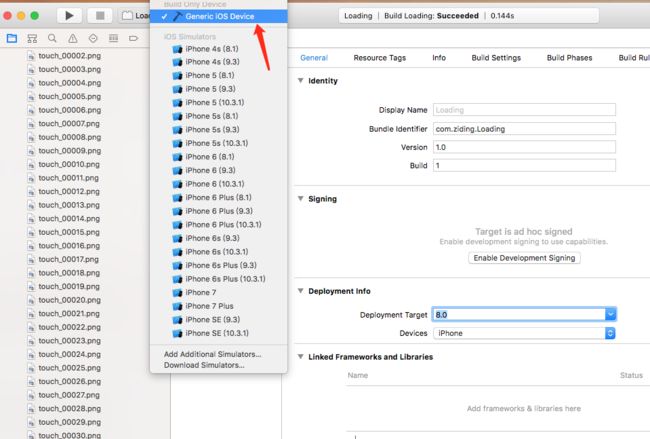
Task: Select Generic iOS Device in device menu
Action: [218, 16]
